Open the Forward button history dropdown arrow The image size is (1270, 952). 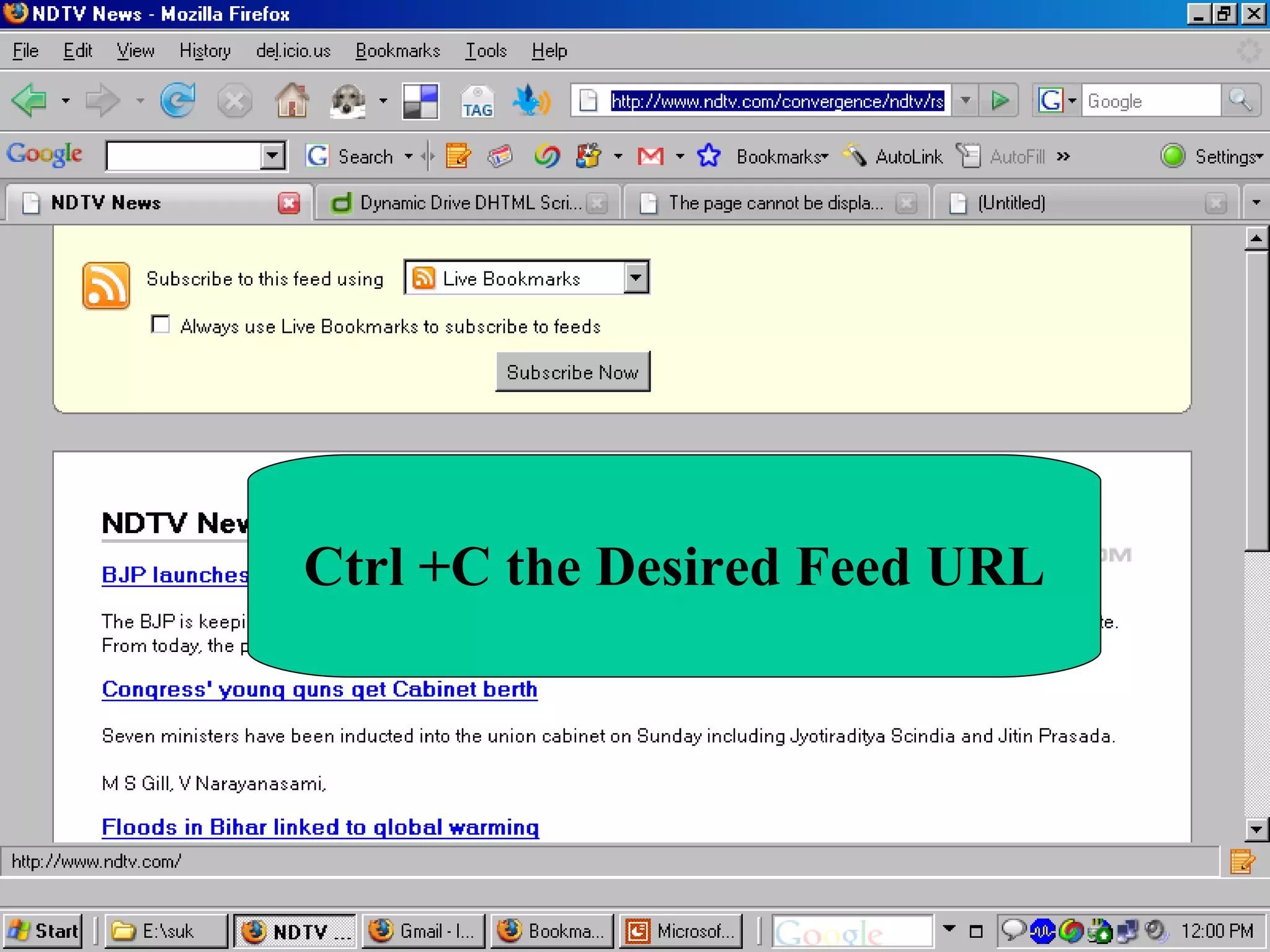(140, 100)
